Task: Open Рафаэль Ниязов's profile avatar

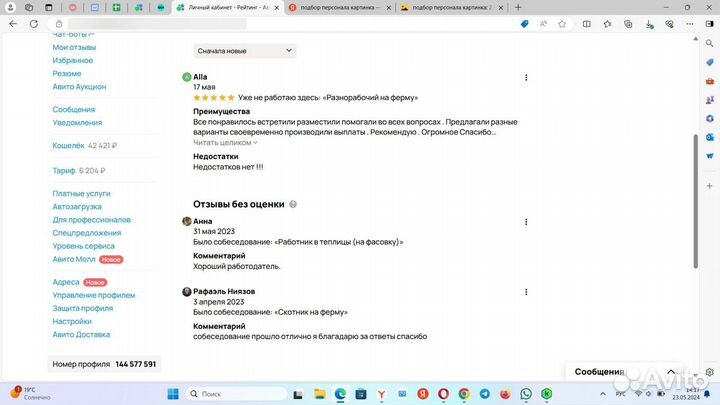Action: 186,292
